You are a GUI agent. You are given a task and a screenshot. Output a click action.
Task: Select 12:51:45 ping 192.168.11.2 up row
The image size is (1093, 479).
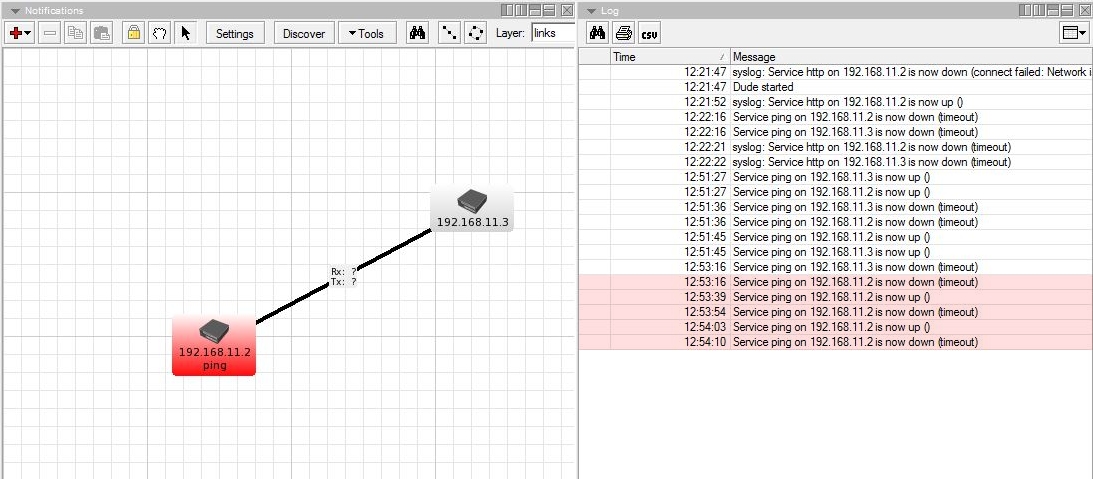click(836, 237)
